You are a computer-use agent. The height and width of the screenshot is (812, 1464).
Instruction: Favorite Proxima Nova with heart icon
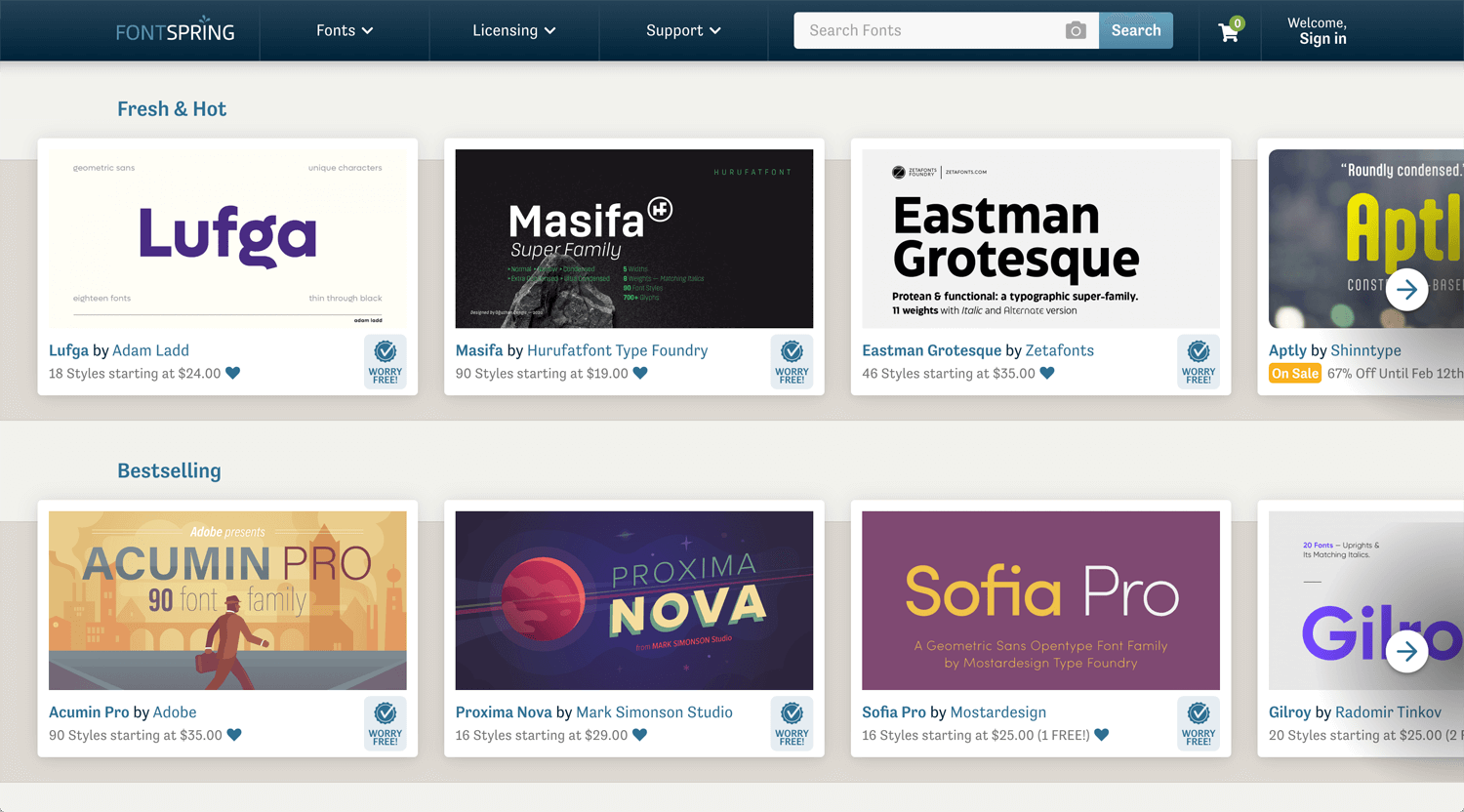coord(639,735)
